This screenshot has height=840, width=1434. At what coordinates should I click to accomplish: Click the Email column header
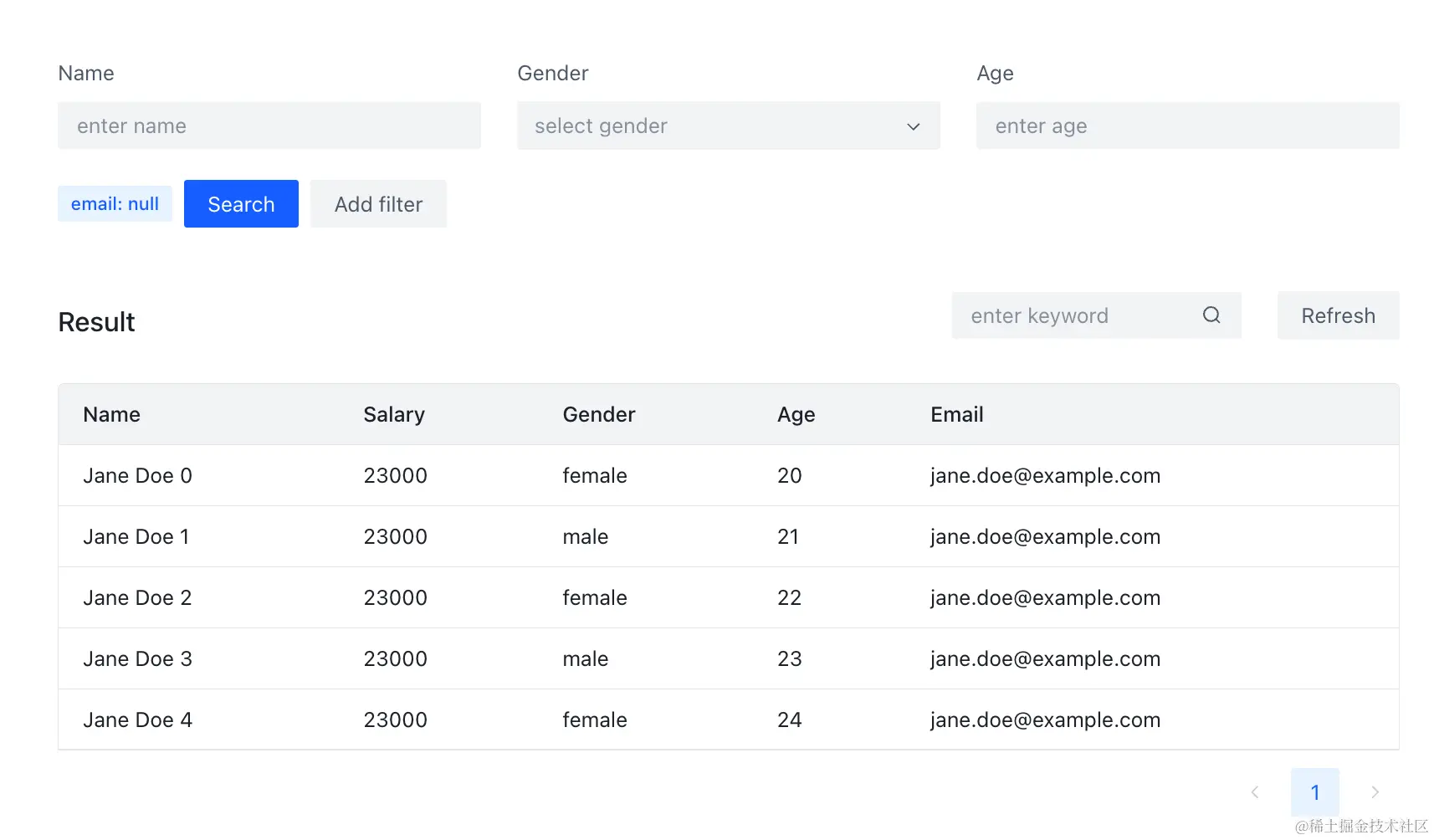pos(956,415)
